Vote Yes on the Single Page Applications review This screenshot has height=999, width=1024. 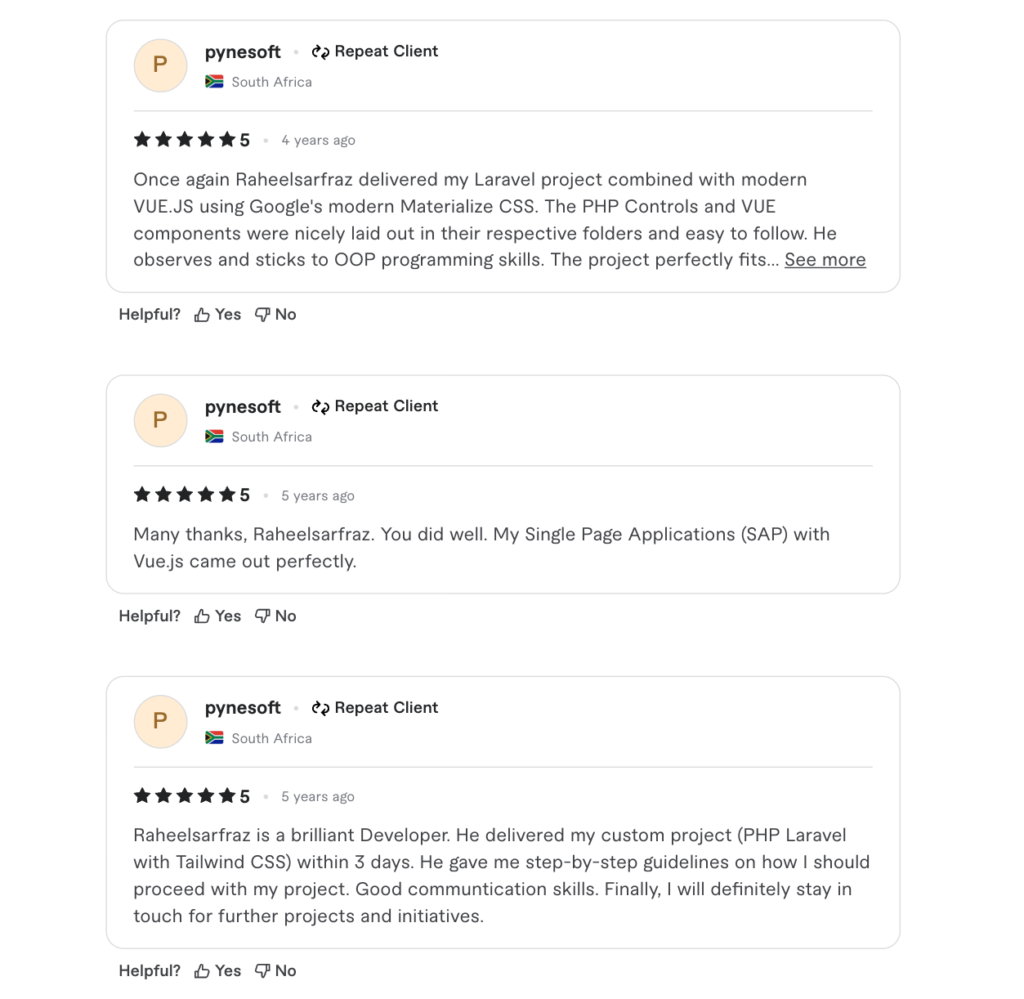point(218,616)
